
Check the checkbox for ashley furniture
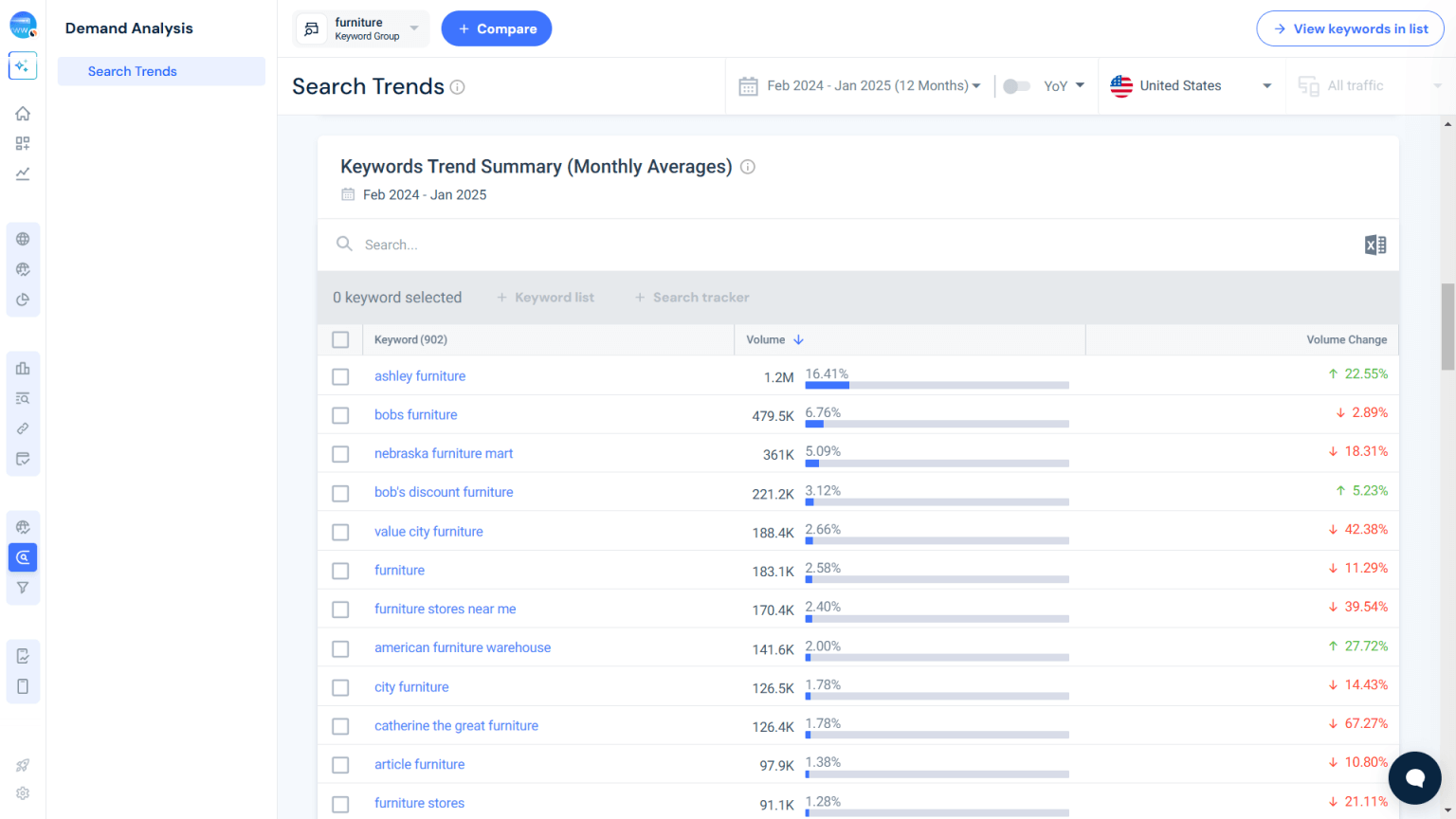coord(340,376)
